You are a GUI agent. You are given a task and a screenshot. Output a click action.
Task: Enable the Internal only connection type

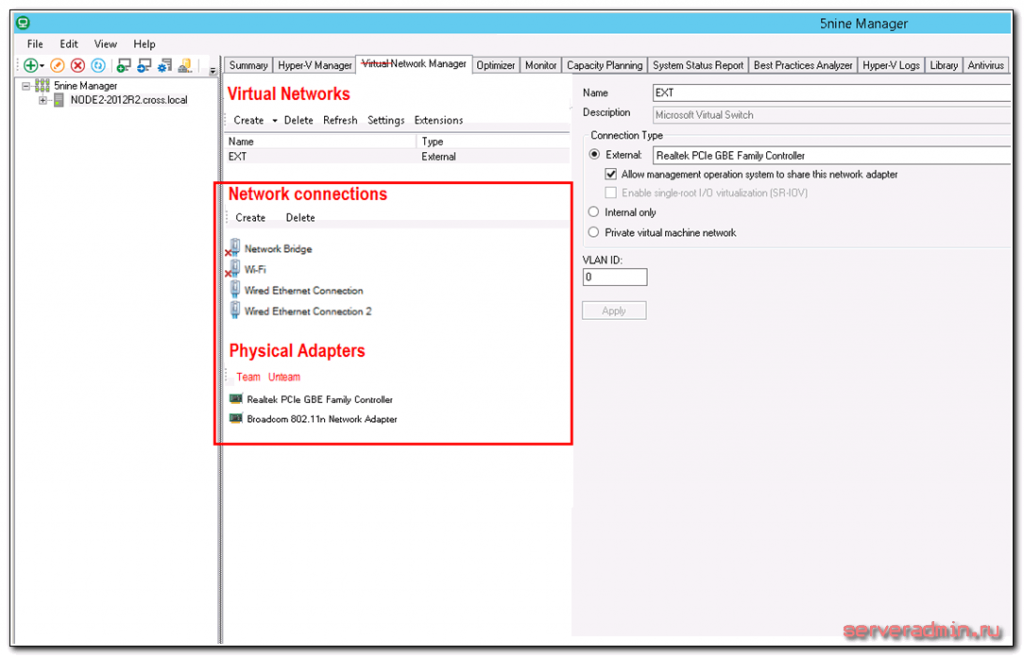[x=594, y=212]
